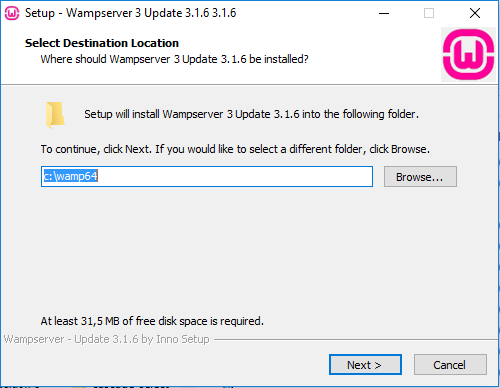Open the Browse... folder dialog
The image size is (500, 388).
coord(420,177)
